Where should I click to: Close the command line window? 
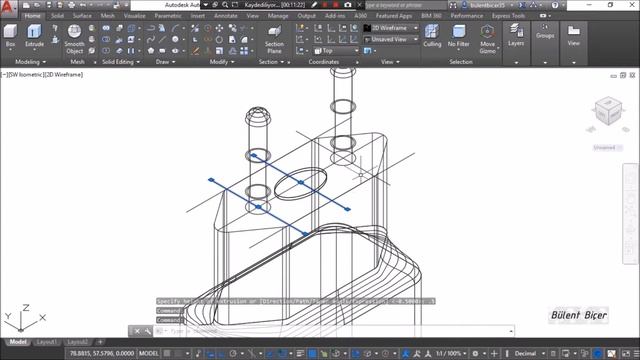coord(137,331)
